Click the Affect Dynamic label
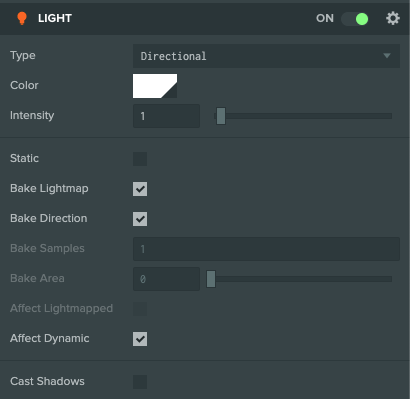The image size is (410, 399). point(50,338)
